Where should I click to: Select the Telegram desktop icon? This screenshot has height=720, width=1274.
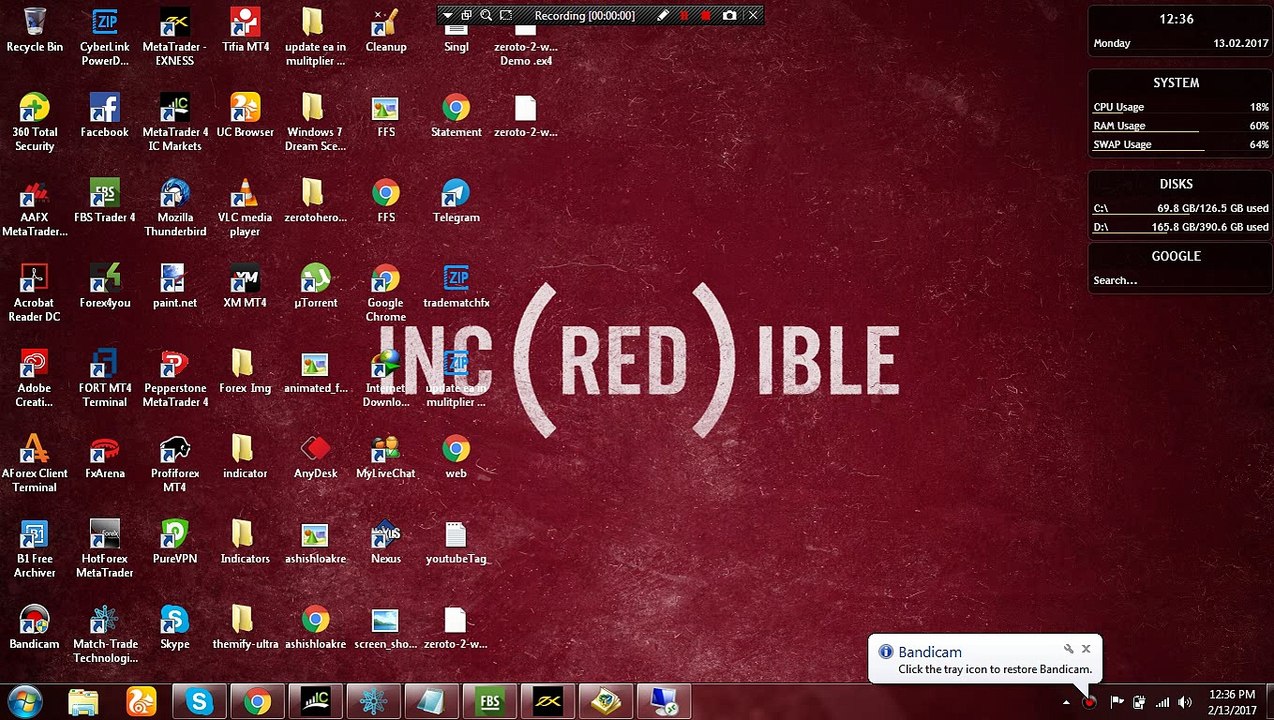(x=456, y=201)
